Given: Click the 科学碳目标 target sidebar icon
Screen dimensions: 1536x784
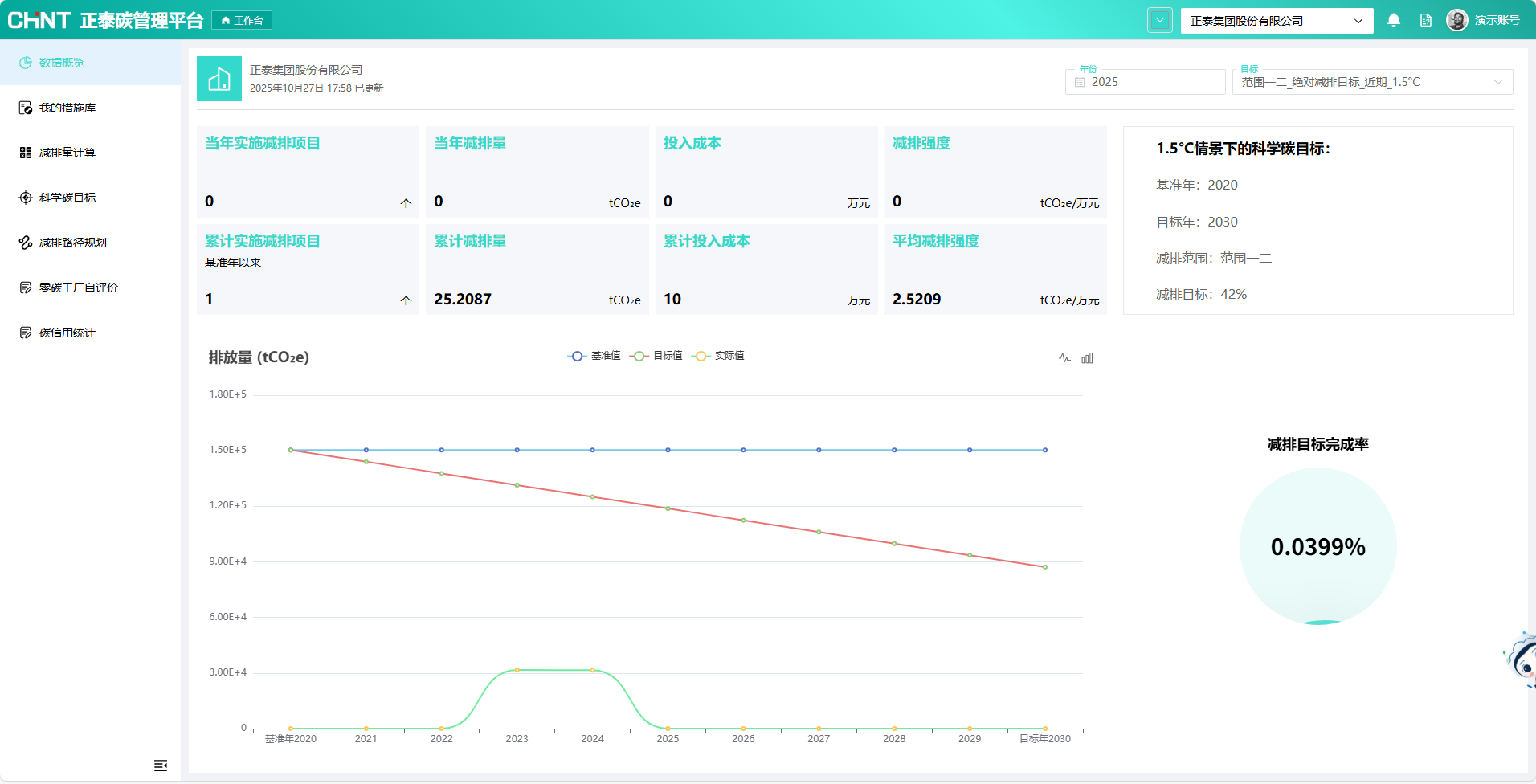Looking at the screenshot, I should pos(26,198).
